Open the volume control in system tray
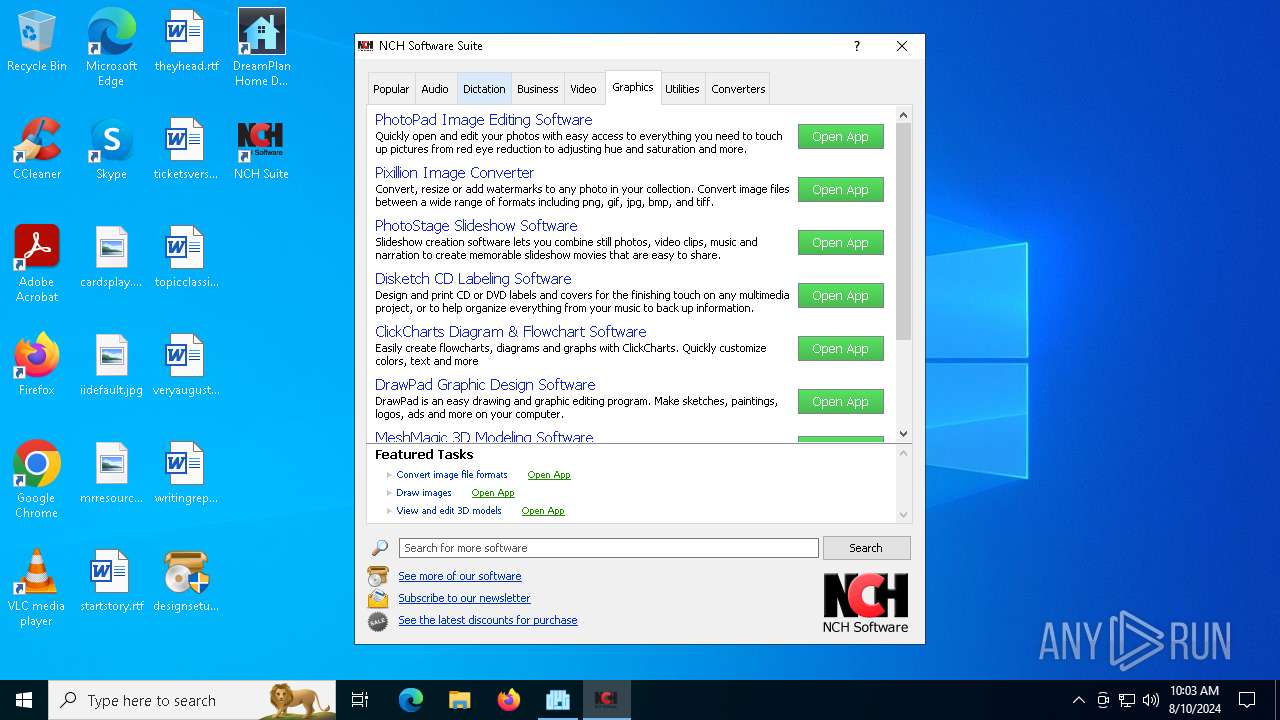The image size is (1280, 720). [1151, 700]
